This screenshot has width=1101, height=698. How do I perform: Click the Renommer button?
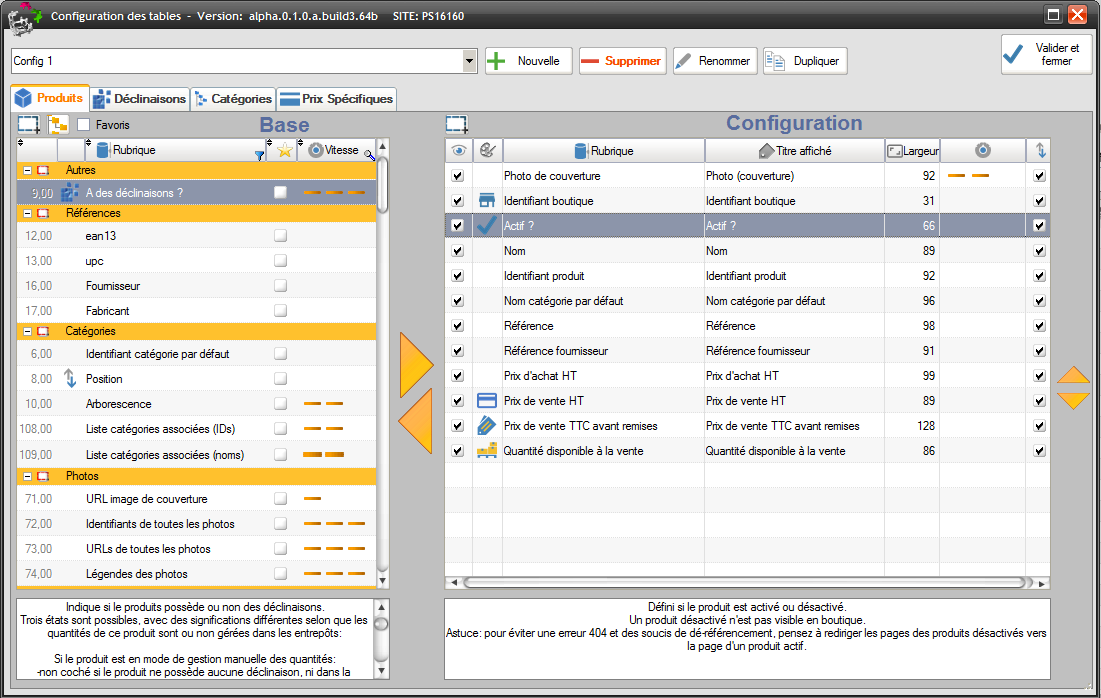715,61
